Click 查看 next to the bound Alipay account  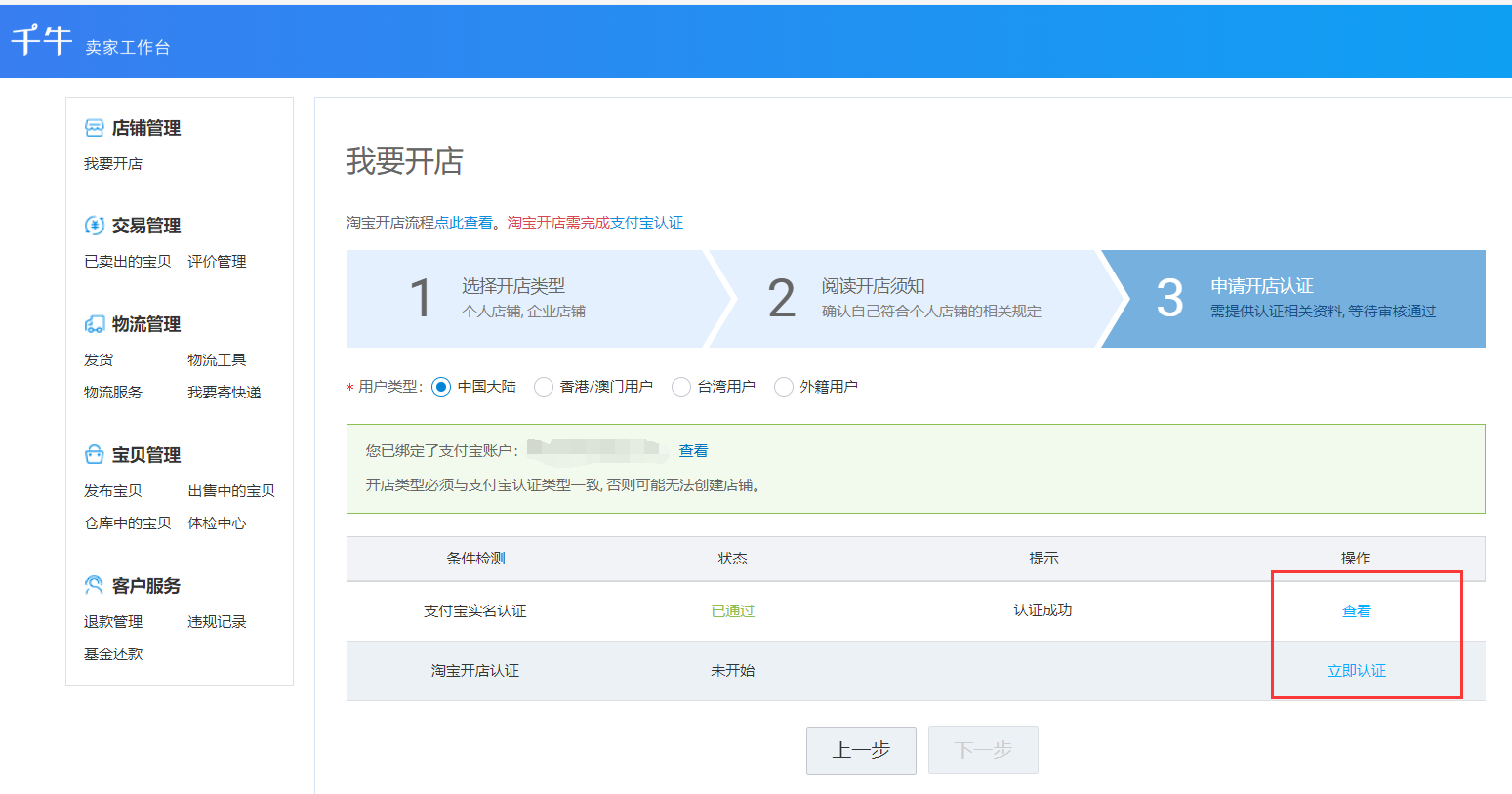pyautogui.click(x=693, y=449)
